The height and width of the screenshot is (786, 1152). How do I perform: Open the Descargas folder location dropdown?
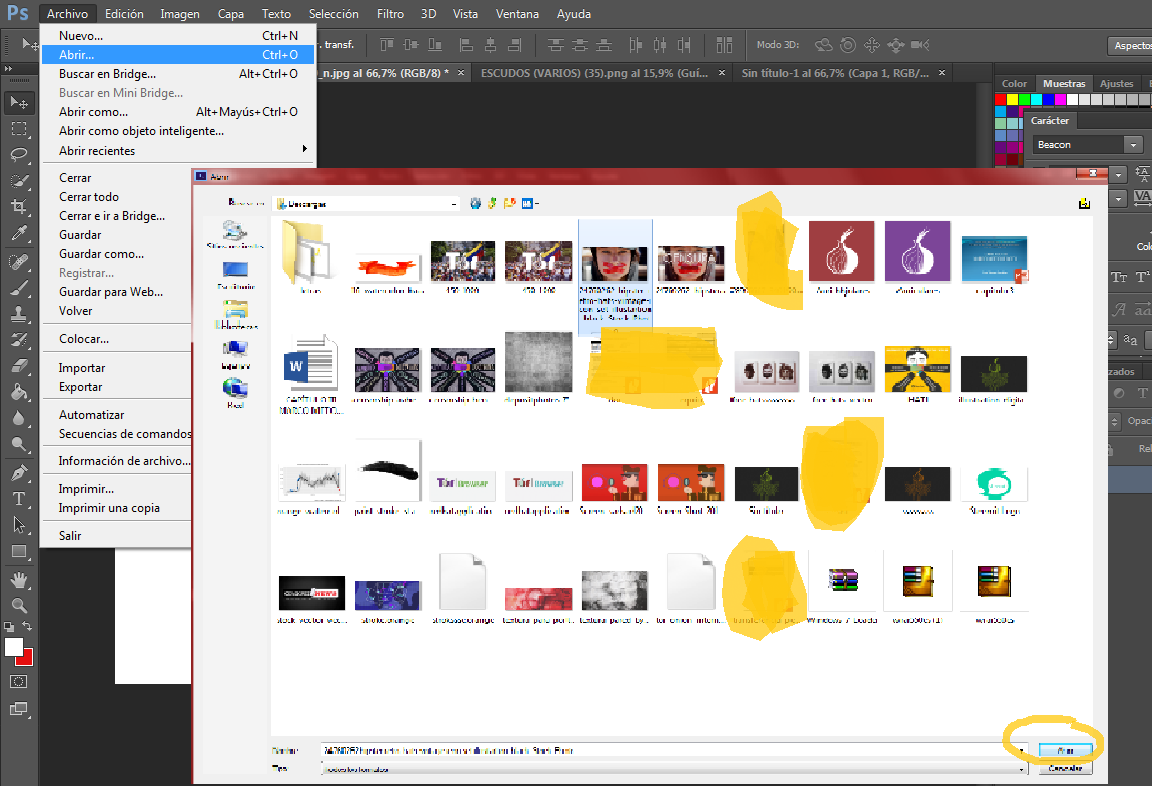tap(453, 203)
